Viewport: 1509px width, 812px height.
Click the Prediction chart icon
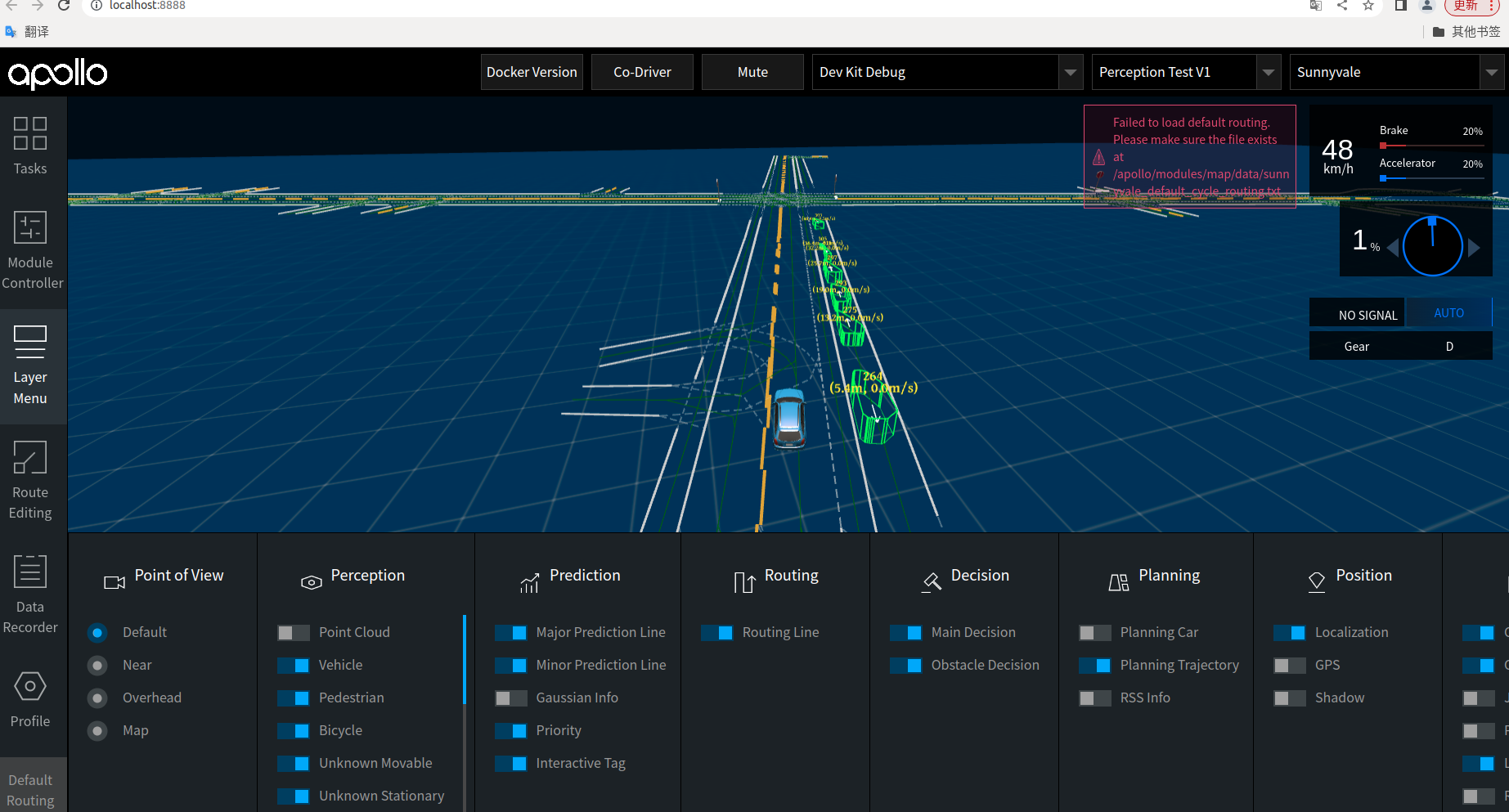[x=530, y=582]
